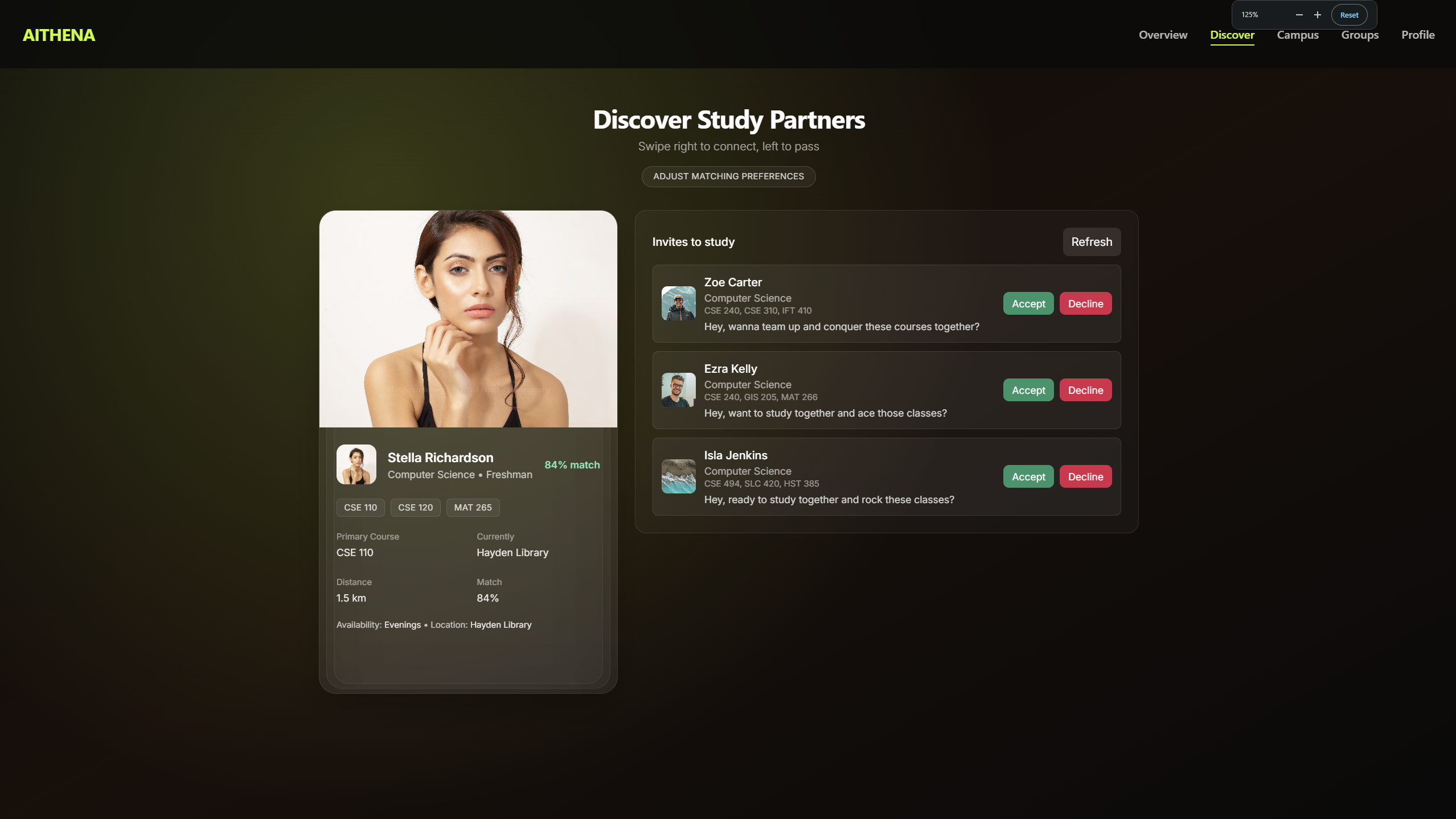Accept Isla Jenkins' invite
This screenshot has width=1456, height=819.
pyautogui.click(x=1028, y=477)
